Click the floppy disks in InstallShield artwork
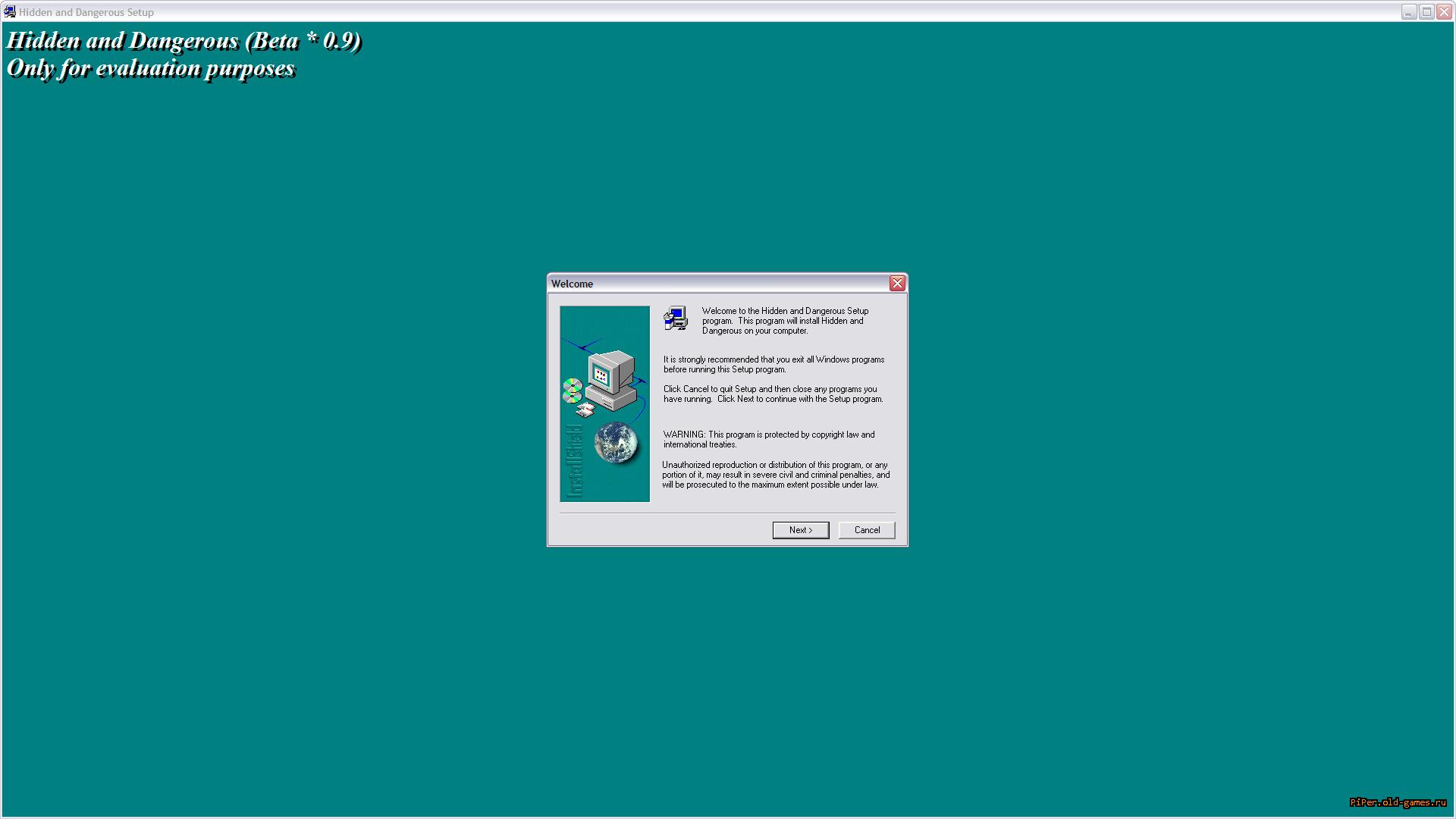This screenshot has height=819, width=1456. [x=585, y=411]
